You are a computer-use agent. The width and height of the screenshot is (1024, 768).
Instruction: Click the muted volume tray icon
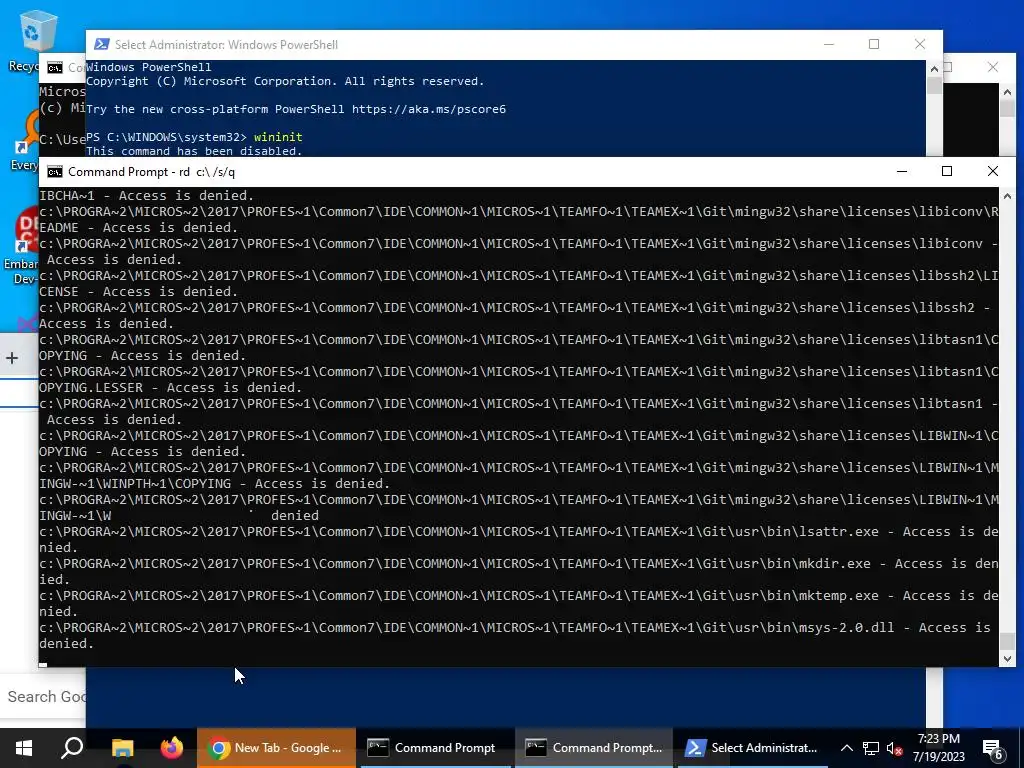tap(894, 748)
